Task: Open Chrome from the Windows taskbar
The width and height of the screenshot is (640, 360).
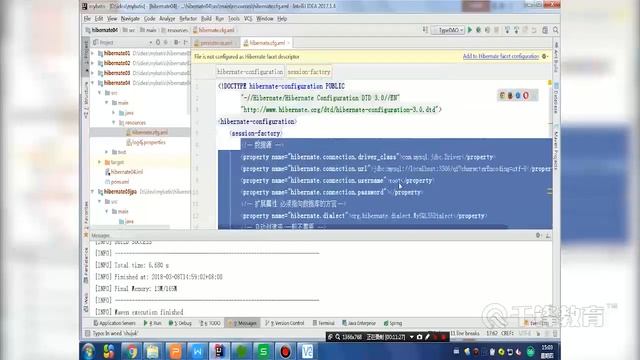Action: point(131,351)
